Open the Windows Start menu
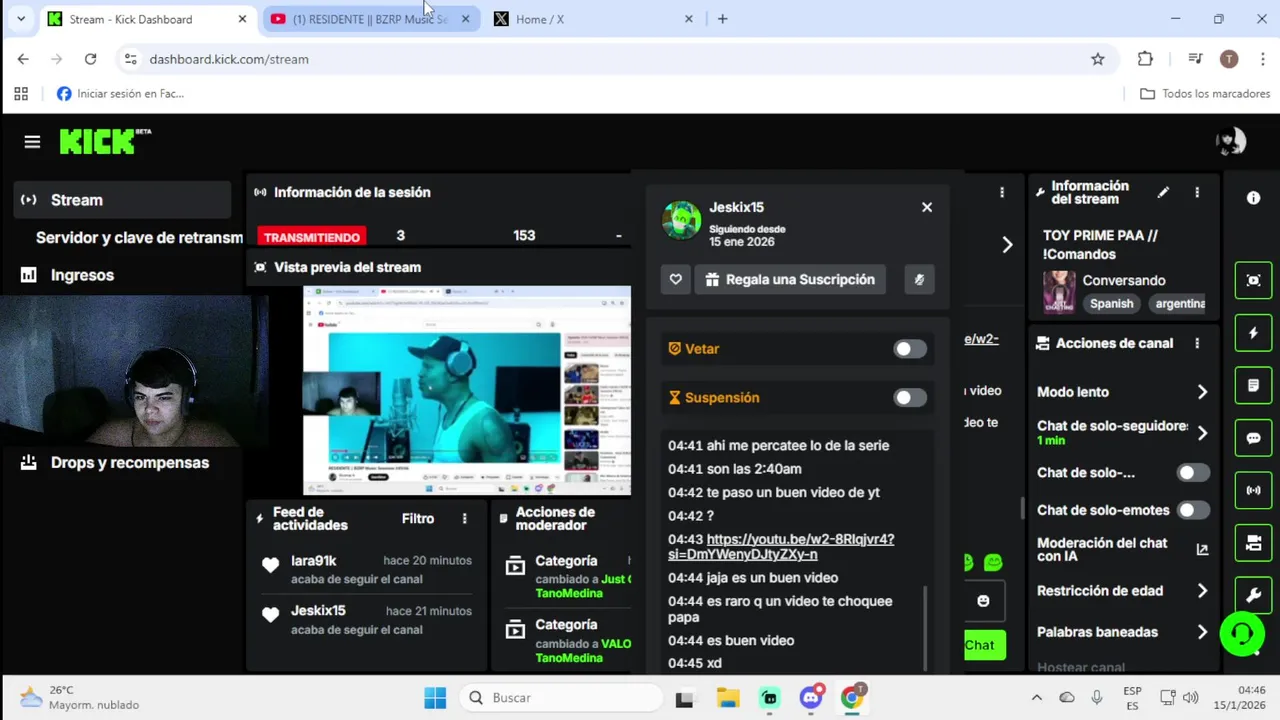Viewport: 1280px width, 720px height. (x=435, y=698)
